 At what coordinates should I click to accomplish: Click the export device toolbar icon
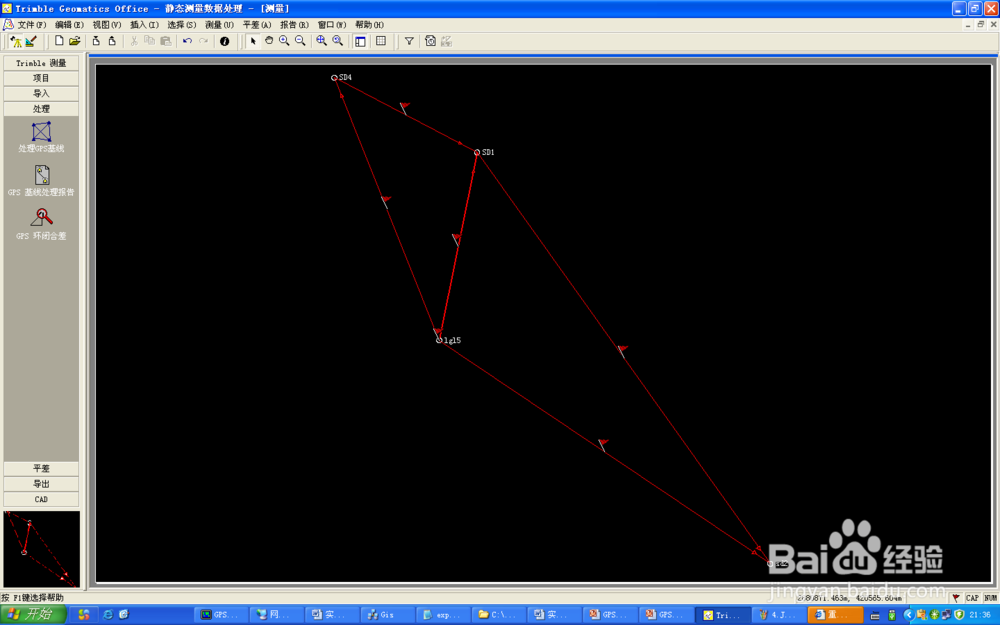pyautogui.click(x=112, y=41)
